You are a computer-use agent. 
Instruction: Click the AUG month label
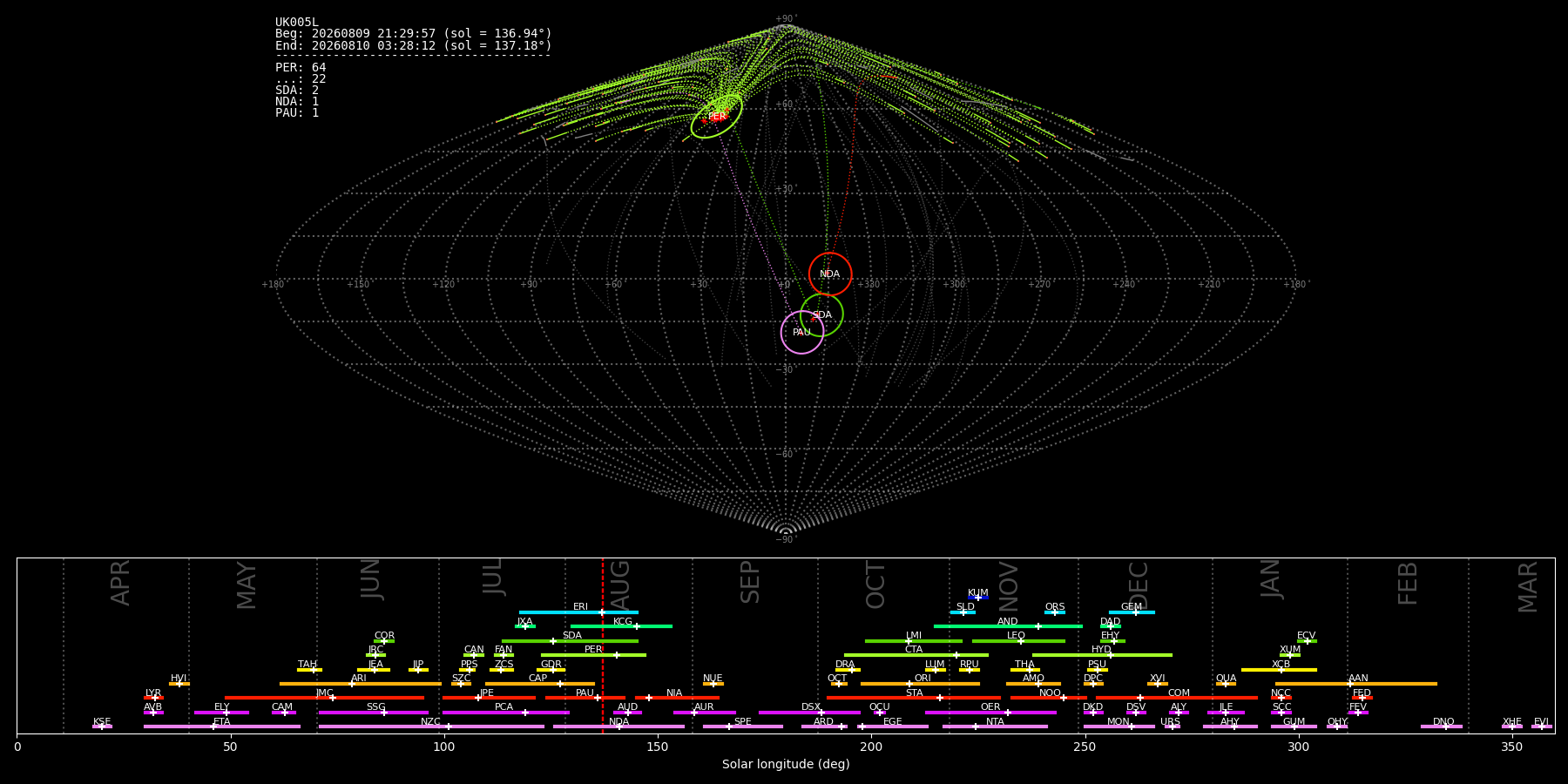point(620,583)
